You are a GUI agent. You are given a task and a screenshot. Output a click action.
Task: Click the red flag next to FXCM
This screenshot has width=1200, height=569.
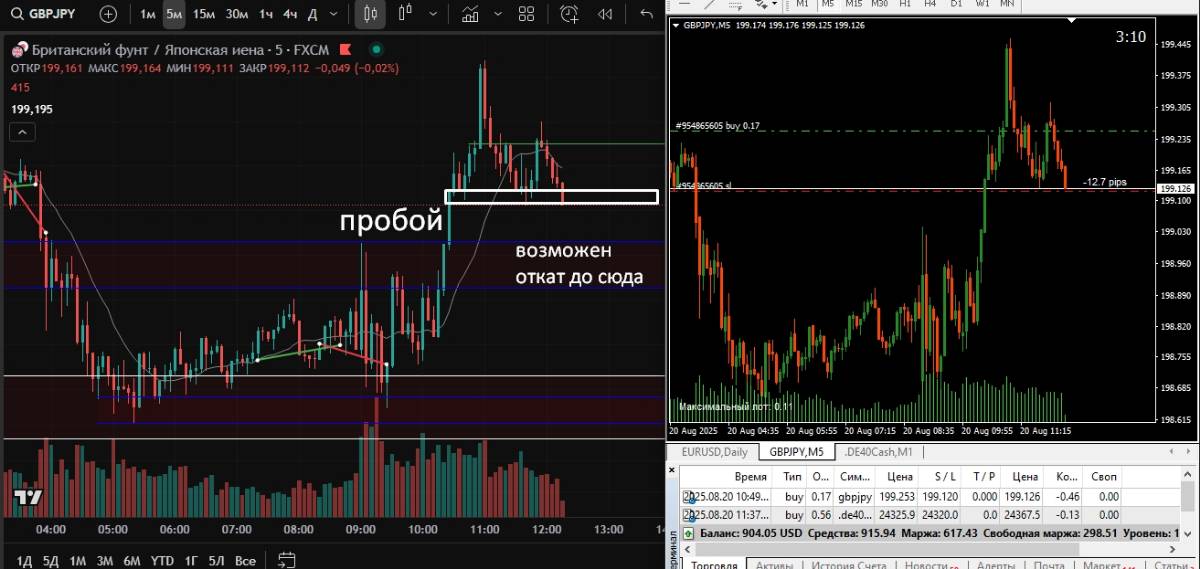point(345,50)
